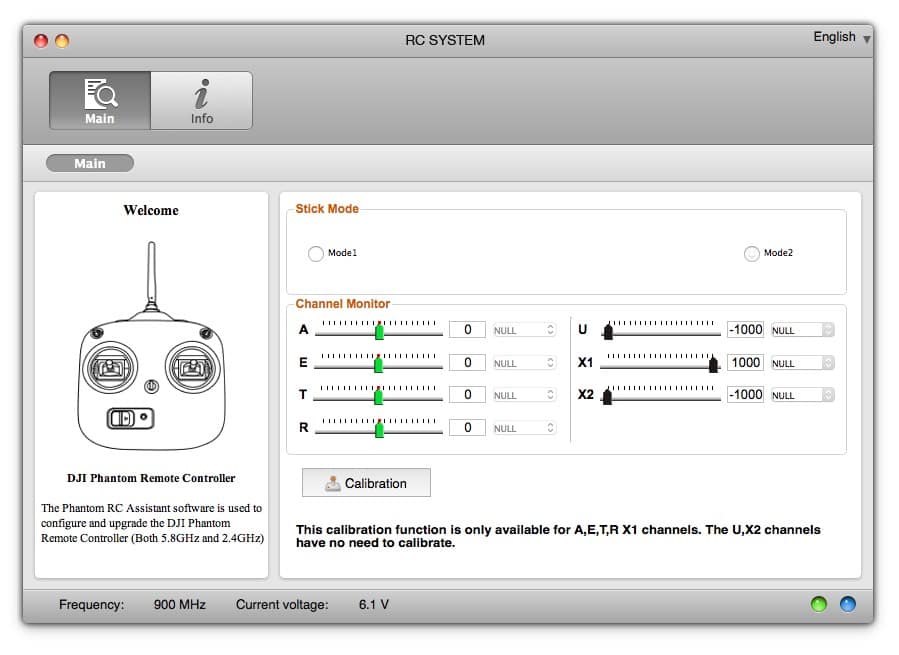Open the English language dropdown

[841, 38]
